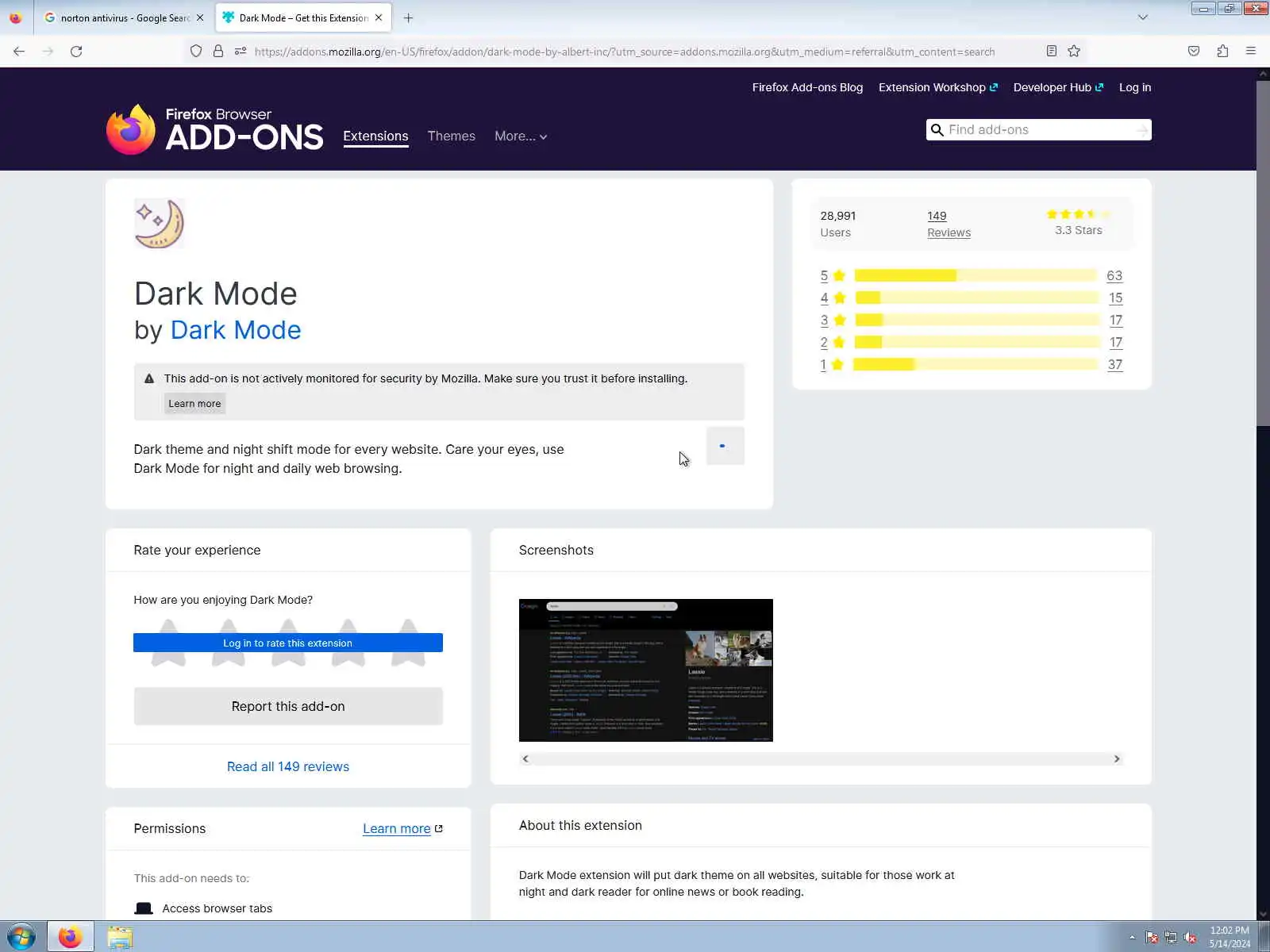The width and height of the screenshot is (1270, 952).
Task: Click the screenshots horizontal scrollbar track
Action: click(x=821, y=759)
